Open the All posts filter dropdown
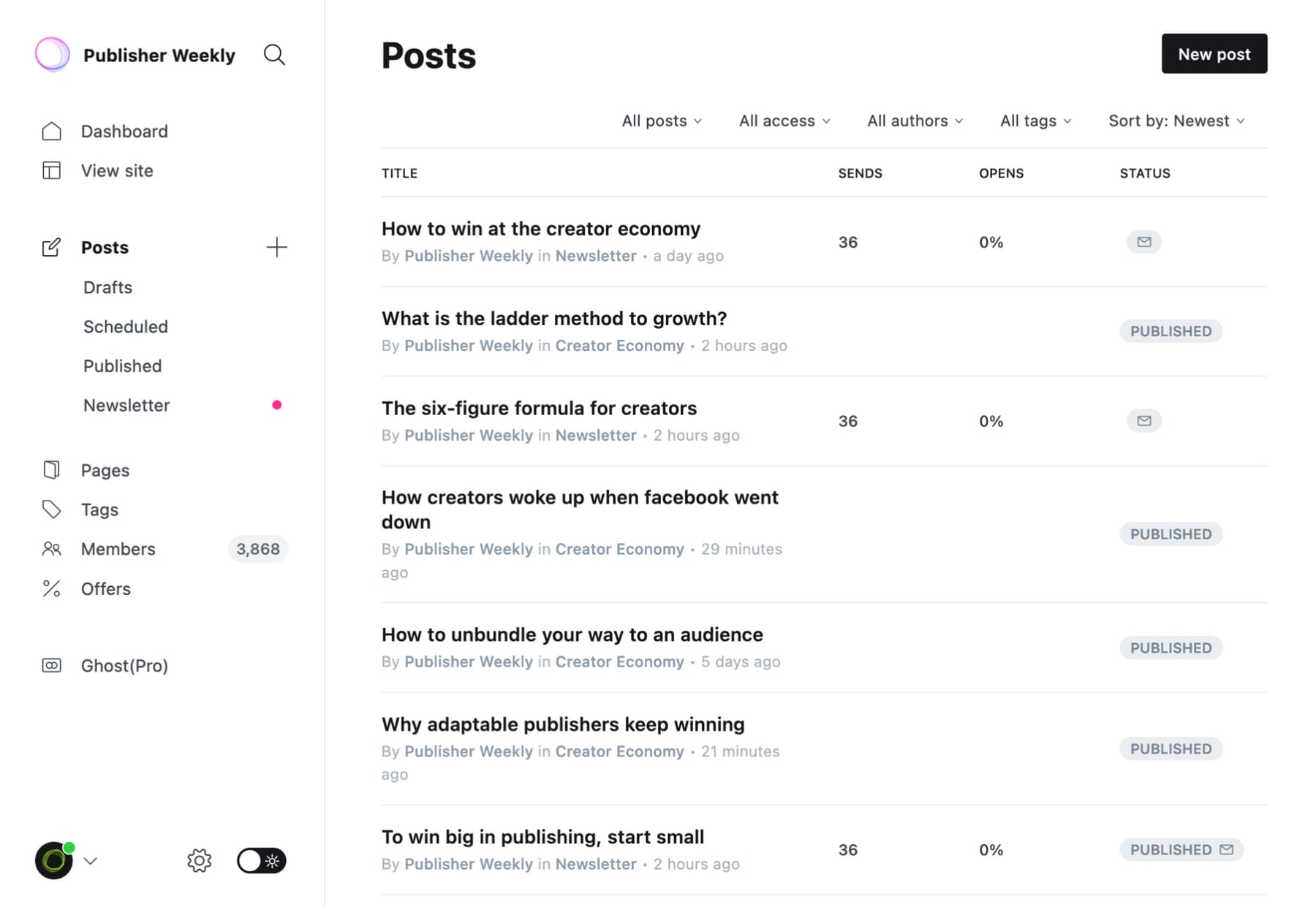1316x907 pixels. point(660,121)
